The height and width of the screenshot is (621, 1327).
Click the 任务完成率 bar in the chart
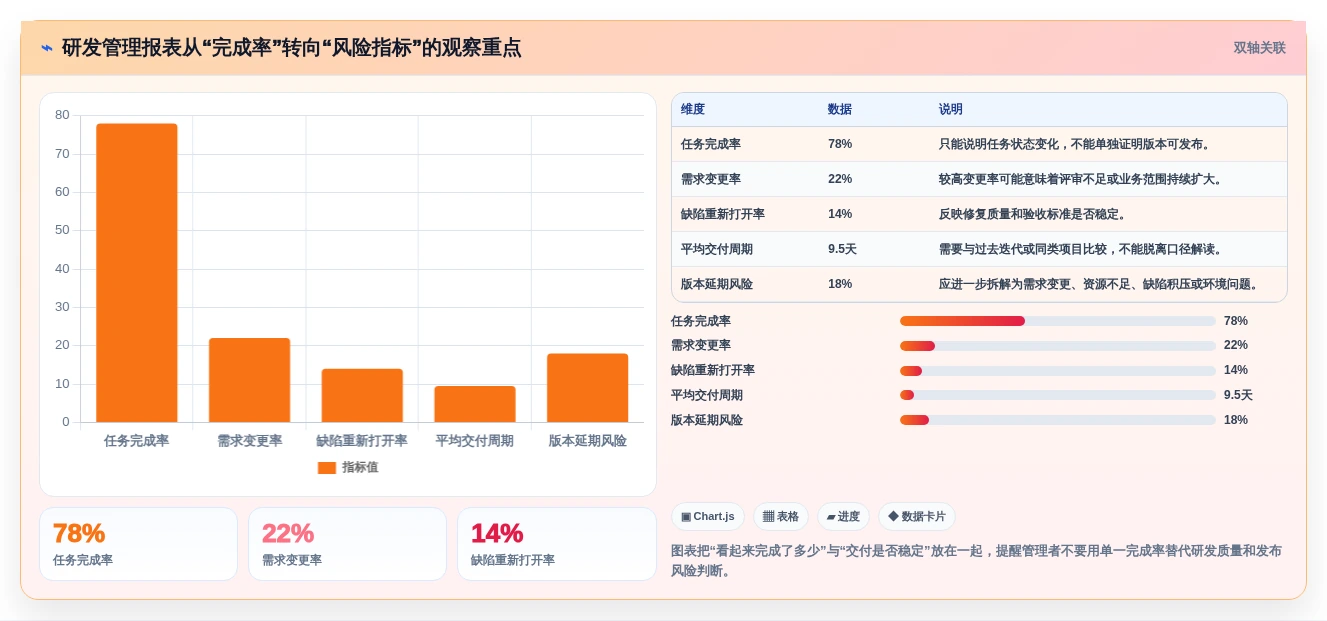tap(137, 273)
